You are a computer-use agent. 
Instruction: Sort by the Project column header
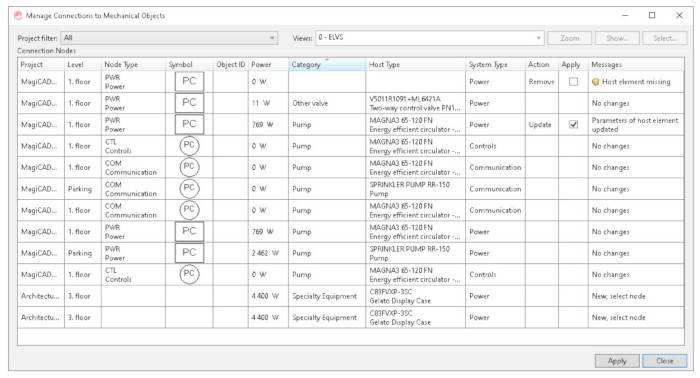[x=41, y=65]
